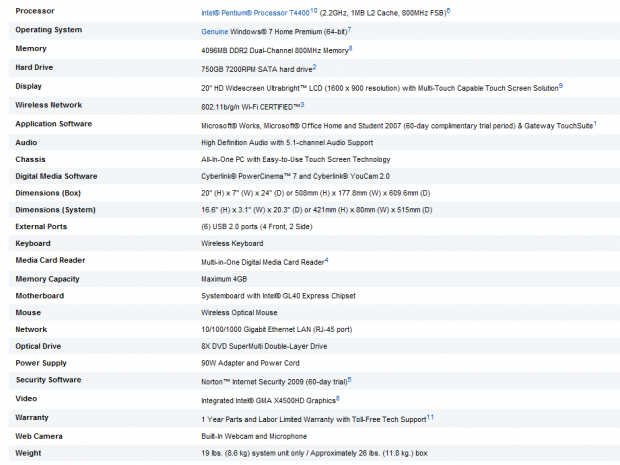Screen dimensions: 620x465
Task: Click the Audio row label
Action: [26, 143]
